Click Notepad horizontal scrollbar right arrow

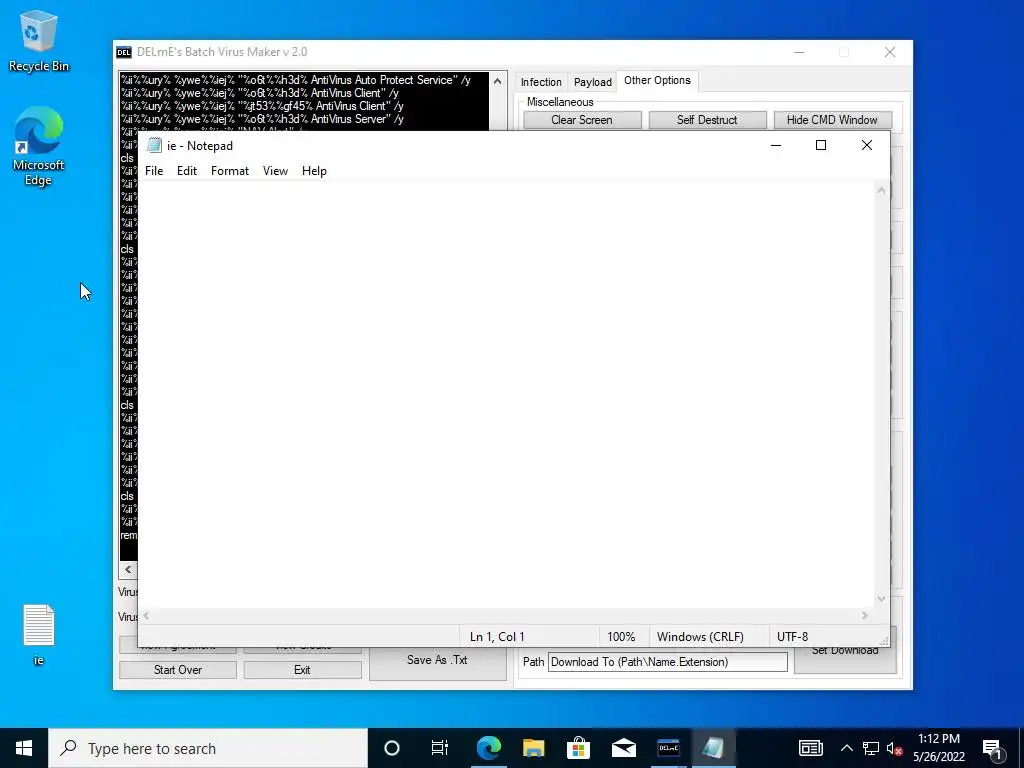[865, 615]
